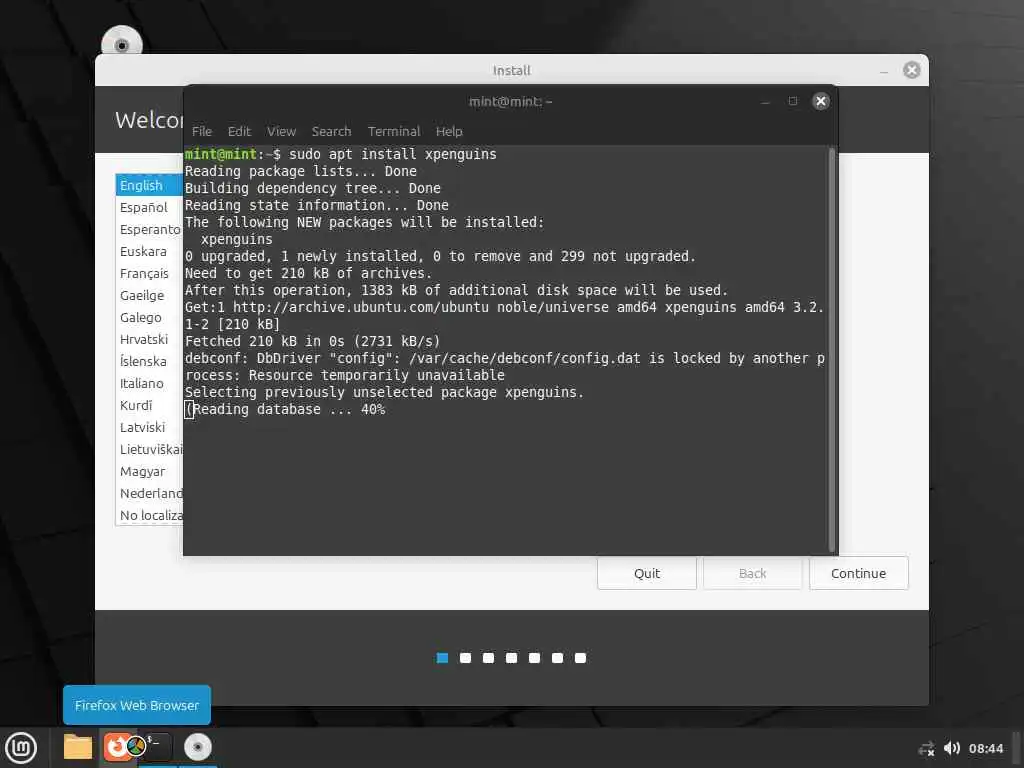Minimize the Install window
This screenshot has height=768, width=1024.
click(884, 71)
